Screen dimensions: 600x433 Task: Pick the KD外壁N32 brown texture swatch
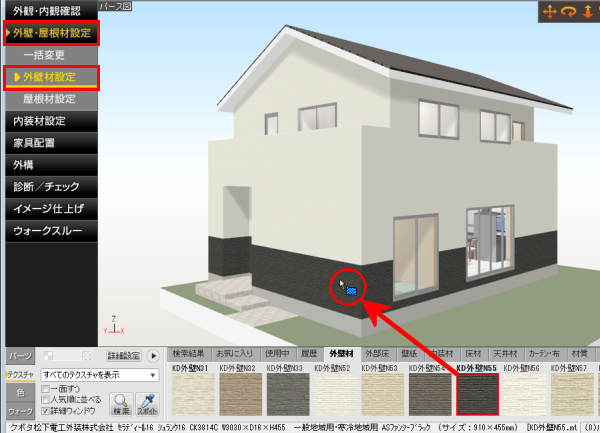pos(241,394)
